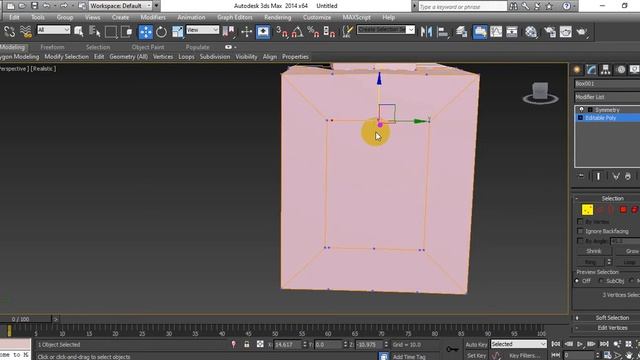
Task: Open Curve Editor
Action: pyautogui.click(x=496, y=32)
